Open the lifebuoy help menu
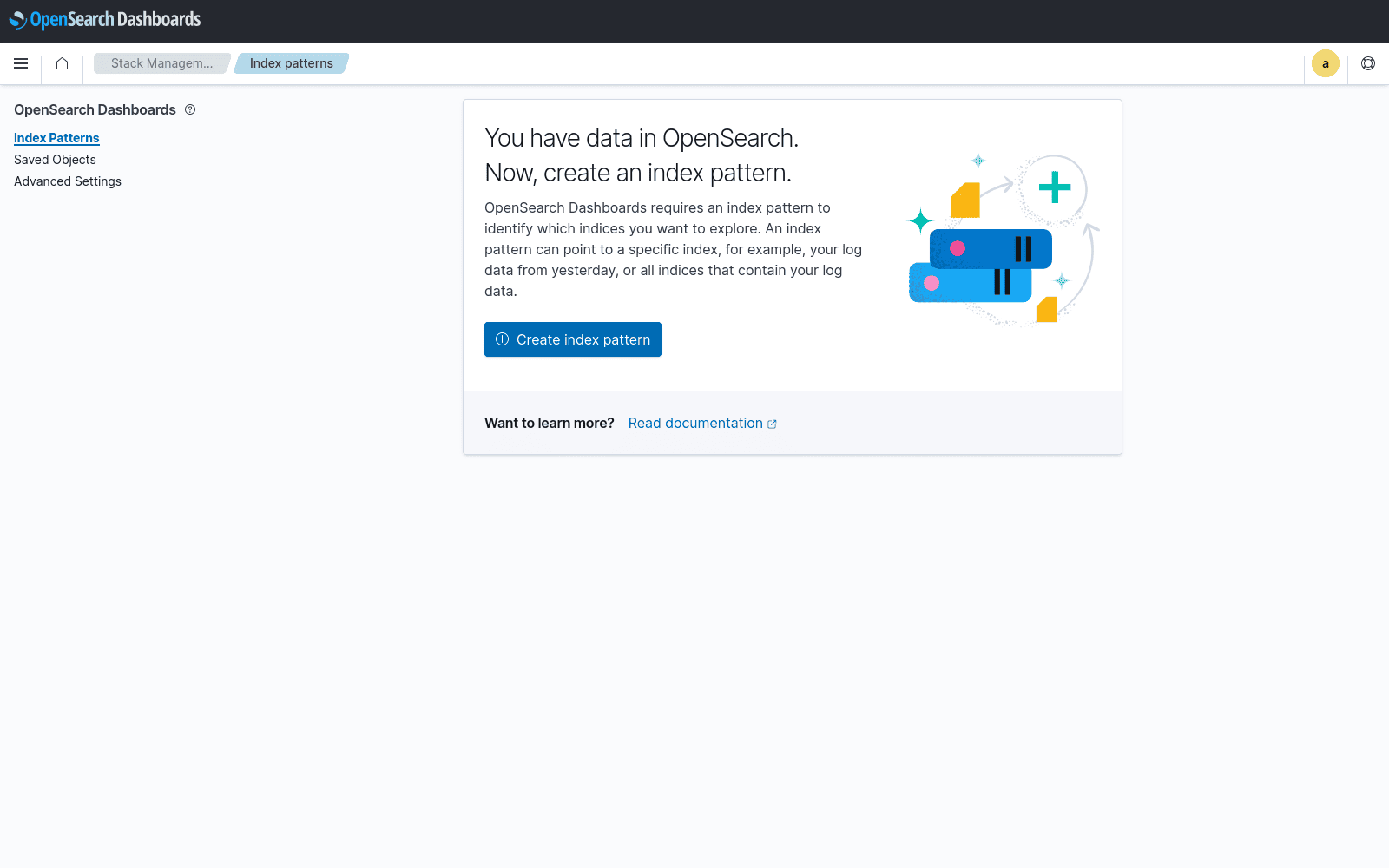The width and height of the screenshot is (1389, 868). point(1368,63)
